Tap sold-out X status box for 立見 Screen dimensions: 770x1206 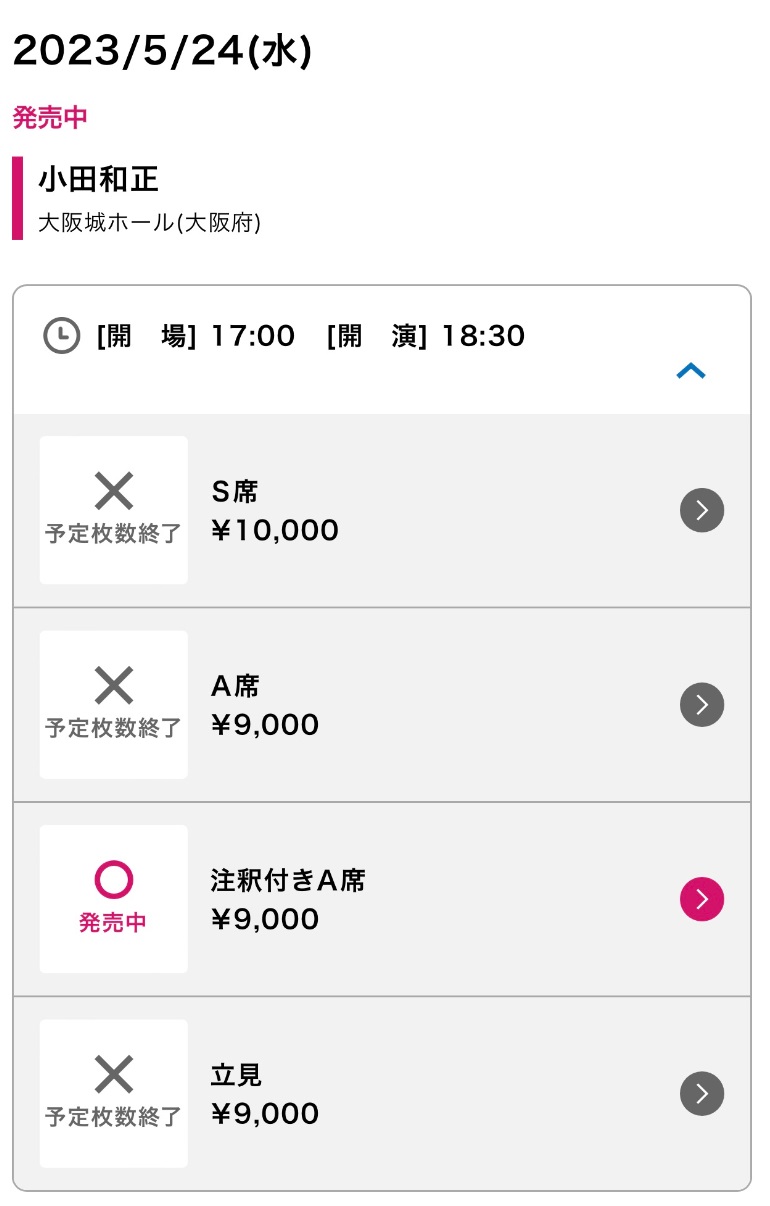point(114,1093)
